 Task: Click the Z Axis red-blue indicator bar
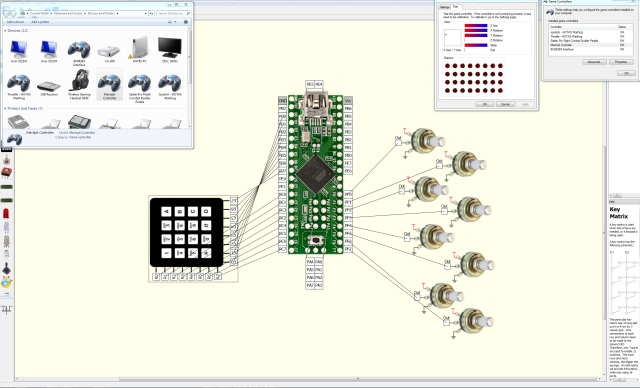[x=476, y=26]
